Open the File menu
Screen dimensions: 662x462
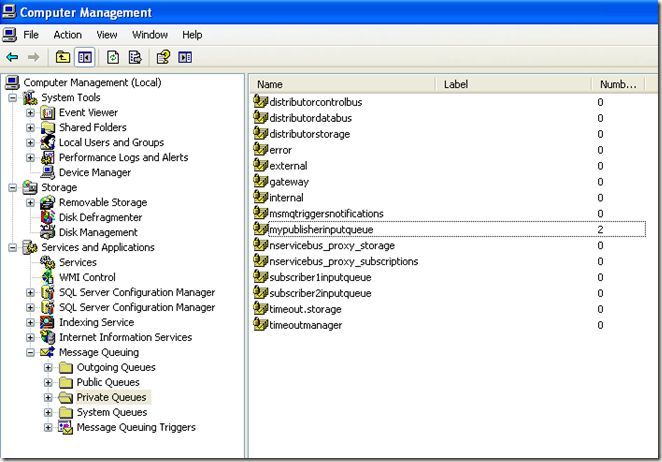[31, 35]
